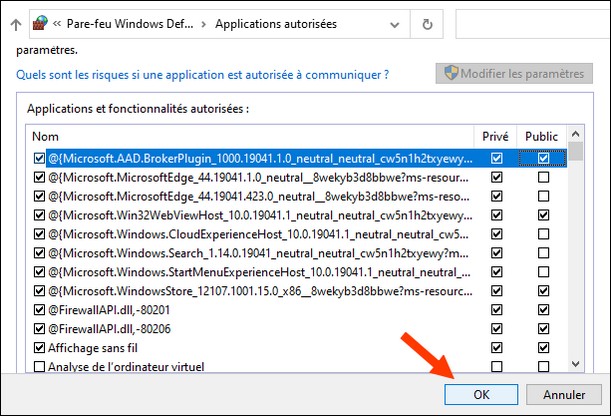The width and height of the screenshot is (611, 416).
Task: Click the list scrollbar thumb
Action: (575, 151)
